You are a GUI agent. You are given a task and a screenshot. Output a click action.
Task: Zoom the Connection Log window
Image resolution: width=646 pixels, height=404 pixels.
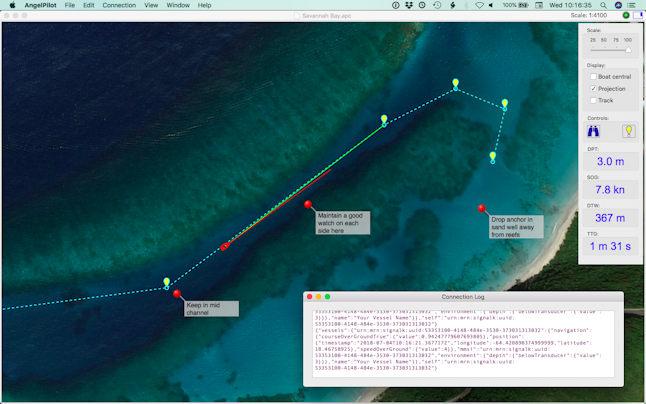click(328, 297)
